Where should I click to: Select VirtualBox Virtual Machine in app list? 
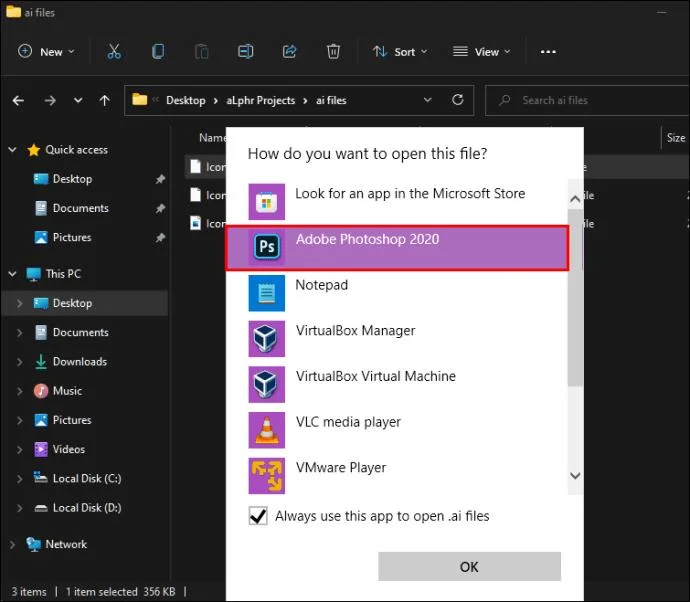pos(397,385)
